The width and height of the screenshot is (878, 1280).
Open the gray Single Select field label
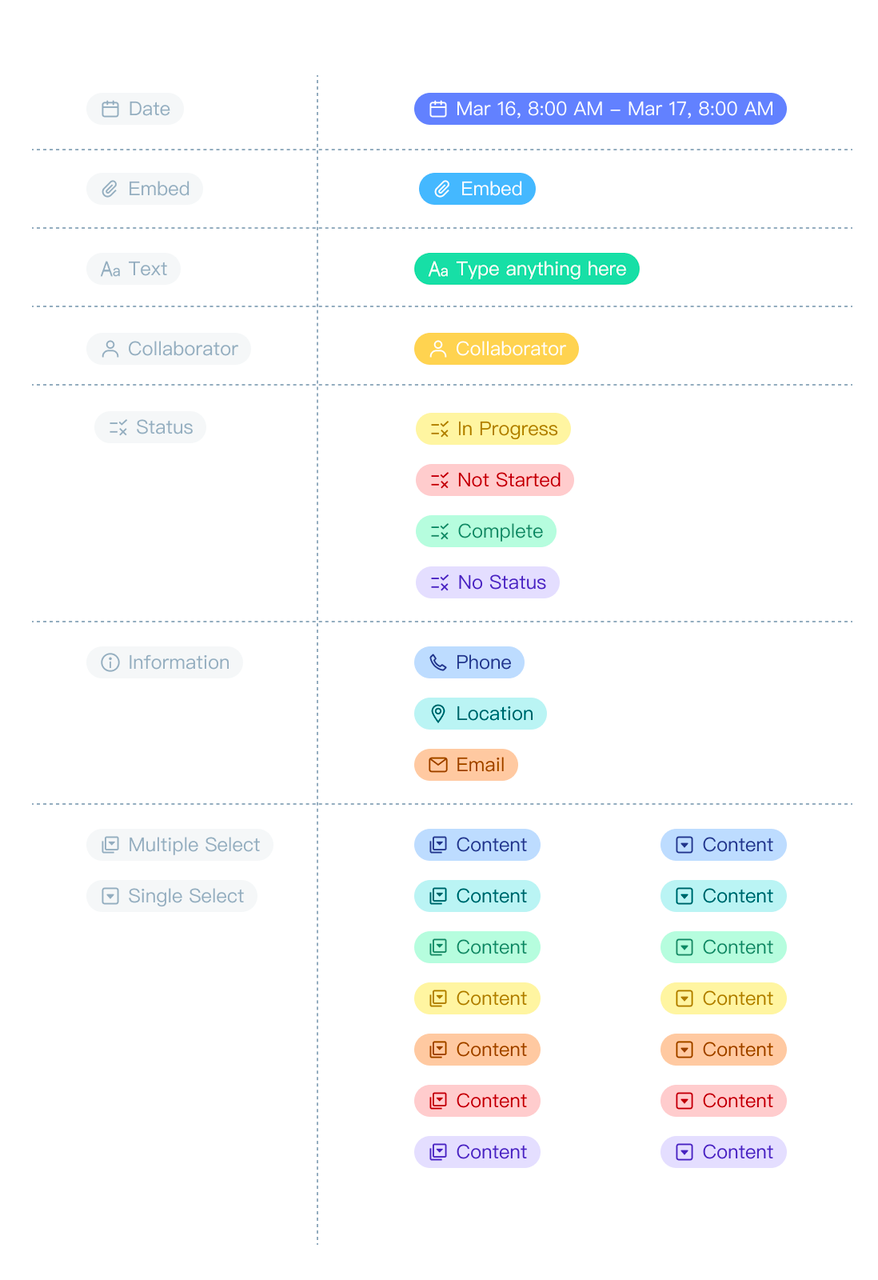(x=172, y=896)
